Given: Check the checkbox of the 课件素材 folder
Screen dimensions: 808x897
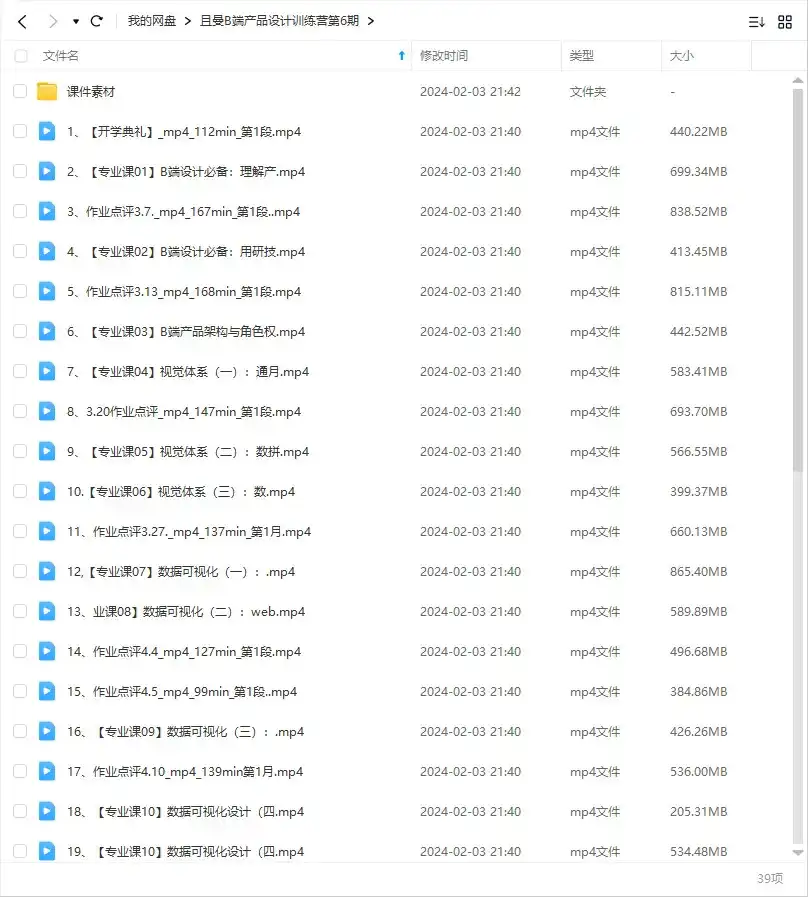Looking at the screenshot, I should point(20,91).
